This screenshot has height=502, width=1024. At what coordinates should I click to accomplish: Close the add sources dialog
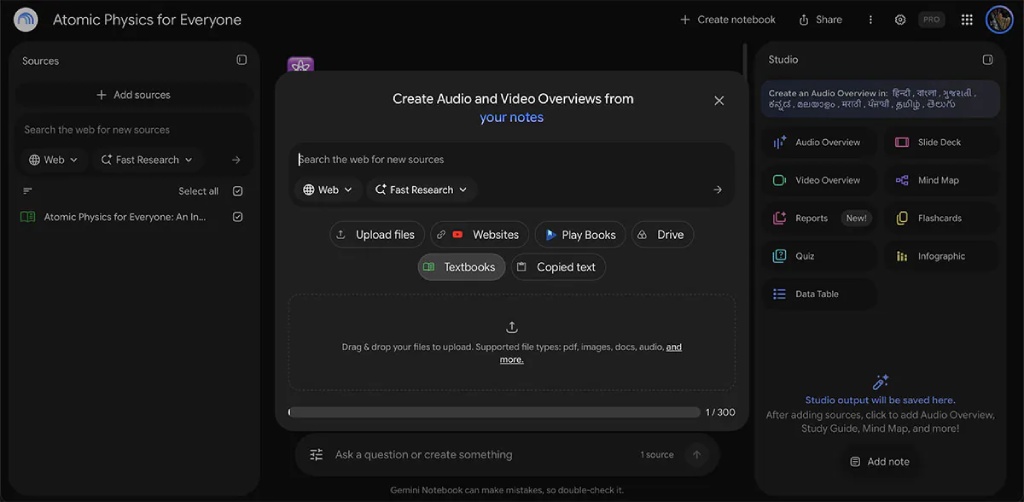point(719,101)
